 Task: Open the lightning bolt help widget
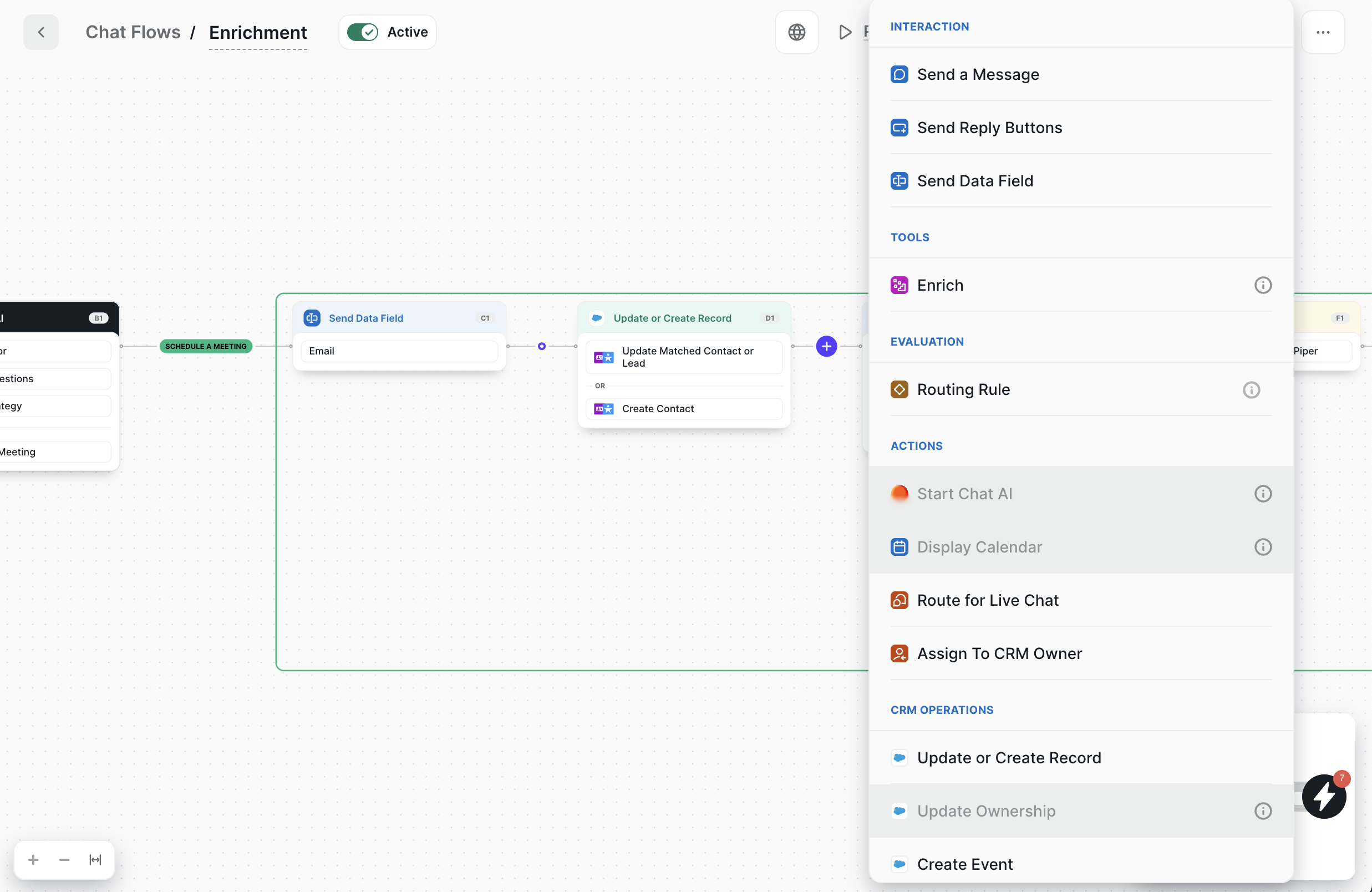[1324, 796]
